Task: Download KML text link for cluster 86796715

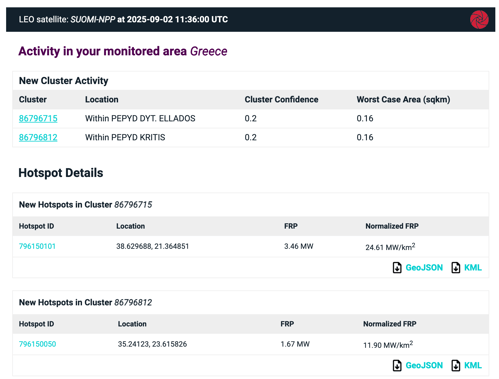Action: click(x=473, y=267)
